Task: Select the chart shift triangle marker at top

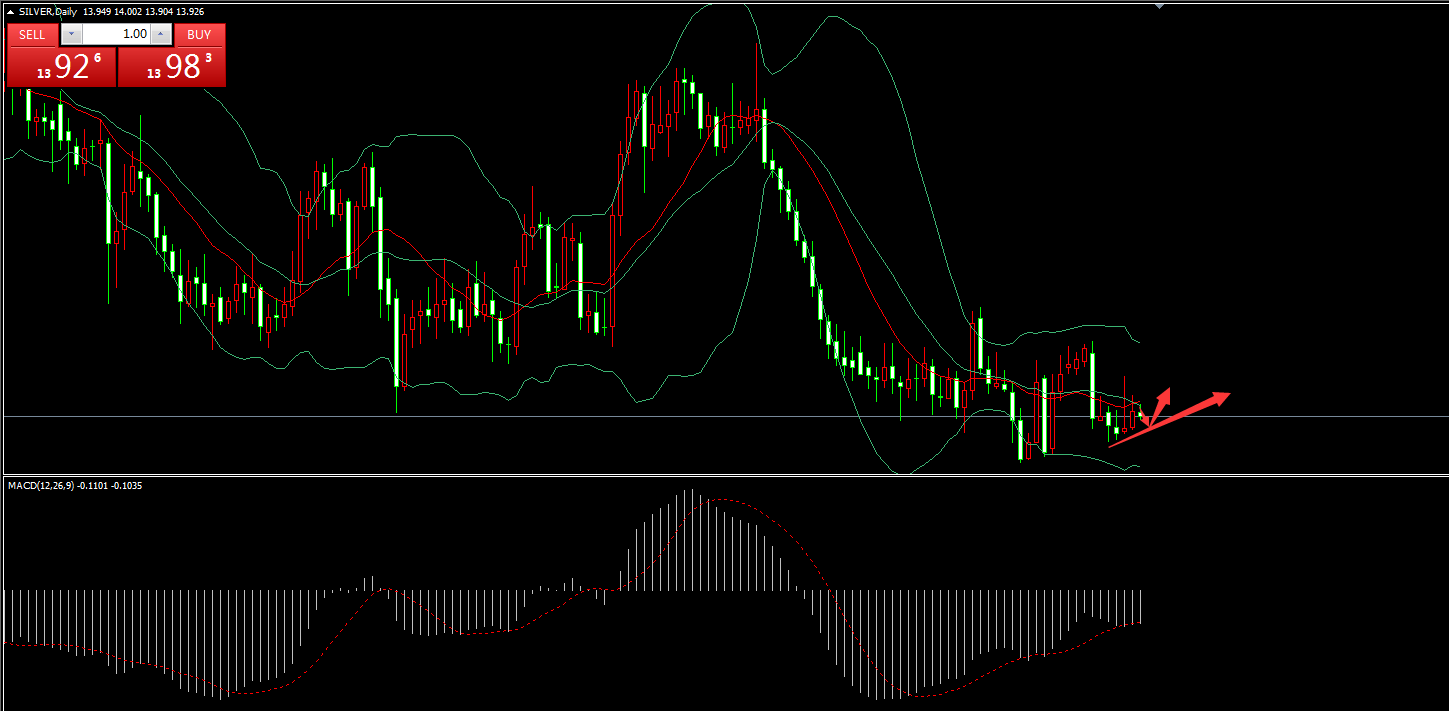Action: (x=1159, y=6)
